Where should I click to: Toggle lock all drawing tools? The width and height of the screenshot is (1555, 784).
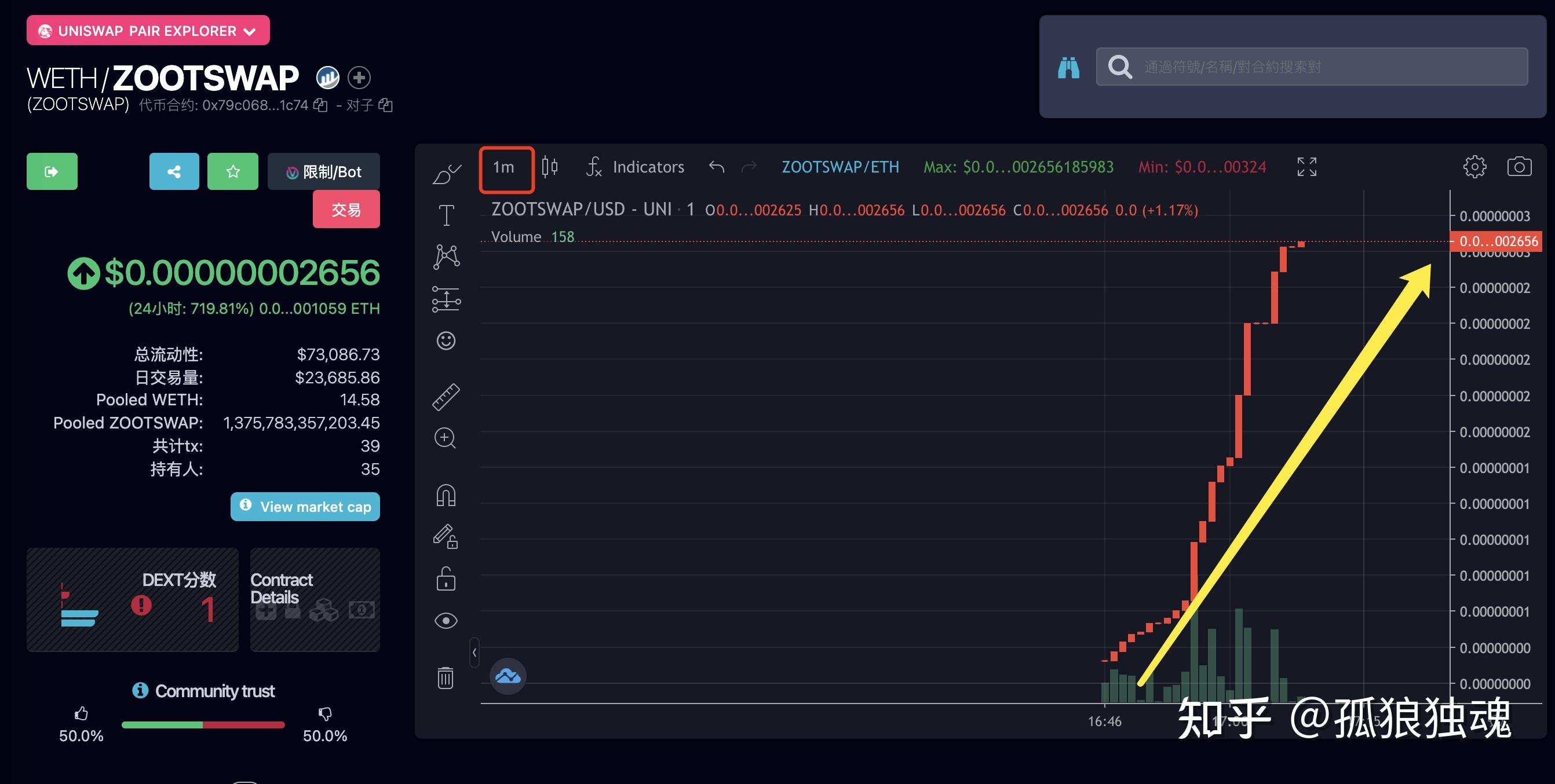446,578
